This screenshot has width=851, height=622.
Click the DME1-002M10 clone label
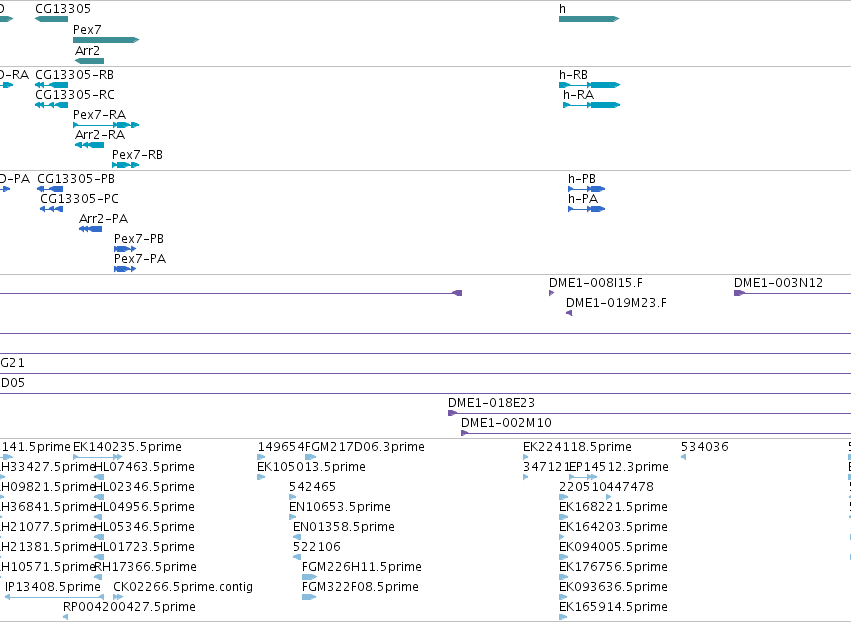click(x=506, y=423)
